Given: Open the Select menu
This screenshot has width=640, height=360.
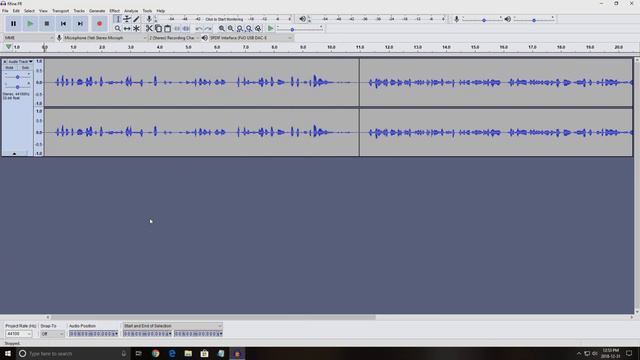Looking at the screenshot, I should point(29,11).
